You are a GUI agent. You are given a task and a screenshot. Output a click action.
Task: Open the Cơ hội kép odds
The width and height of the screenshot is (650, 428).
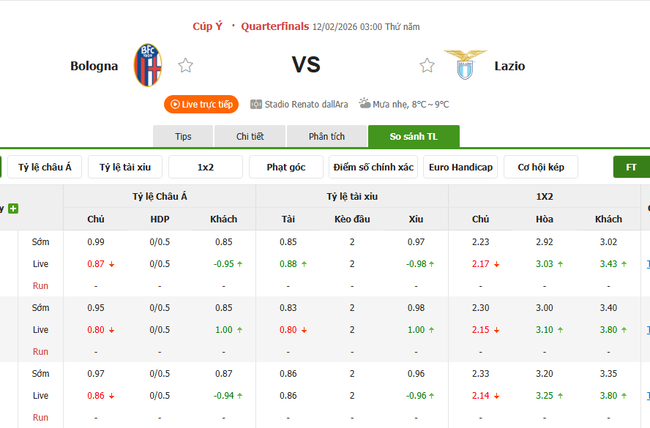(x=541, y=167)
